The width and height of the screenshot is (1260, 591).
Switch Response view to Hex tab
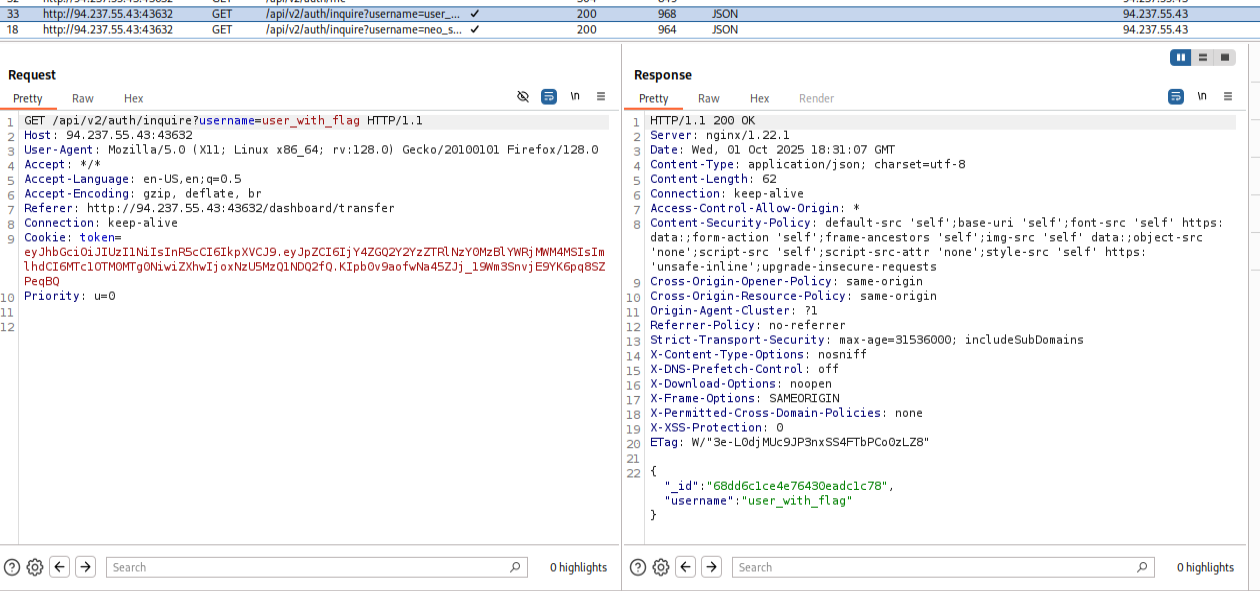click(760, 98)
